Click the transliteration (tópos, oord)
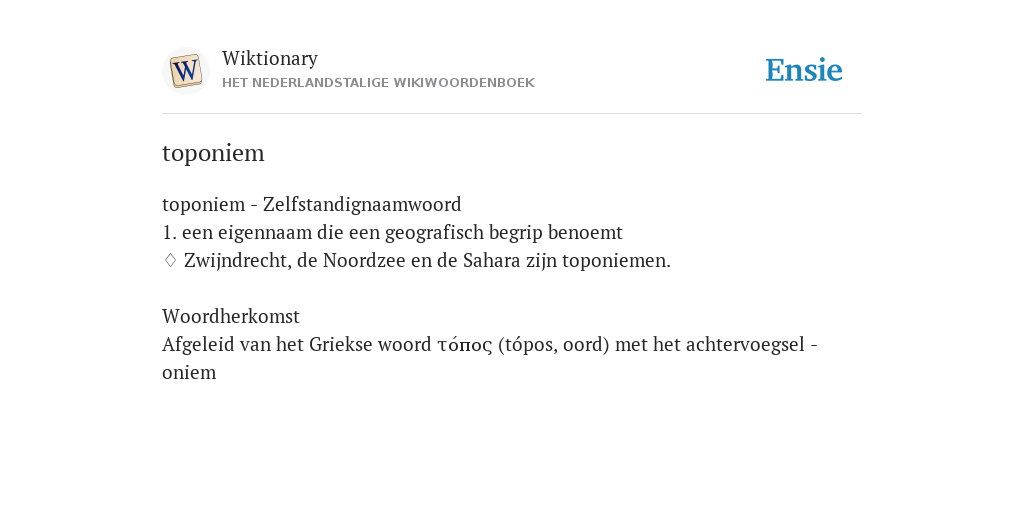This screenshot has height=512, width=1024. [553, 345]
